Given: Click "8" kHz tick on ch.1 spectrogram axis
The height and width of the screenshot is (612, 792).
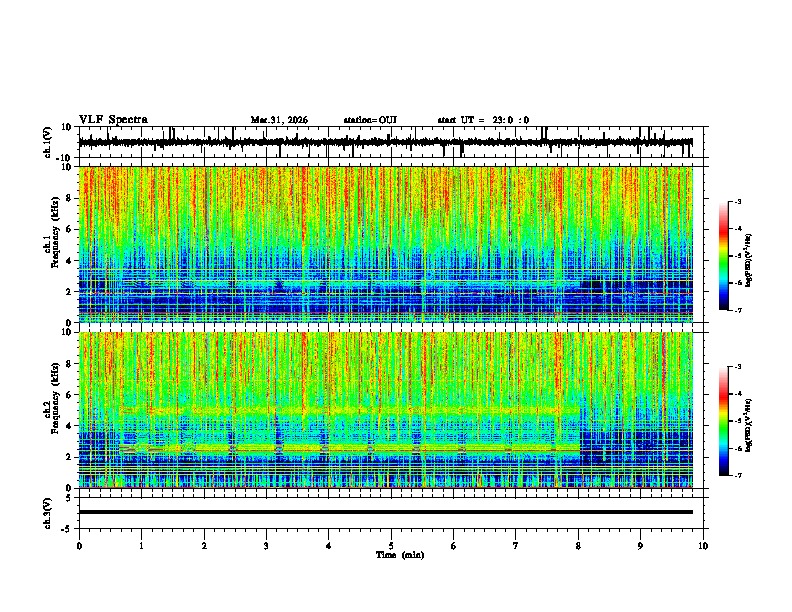Looking at the screenshot, I should (x=69, y=198).
